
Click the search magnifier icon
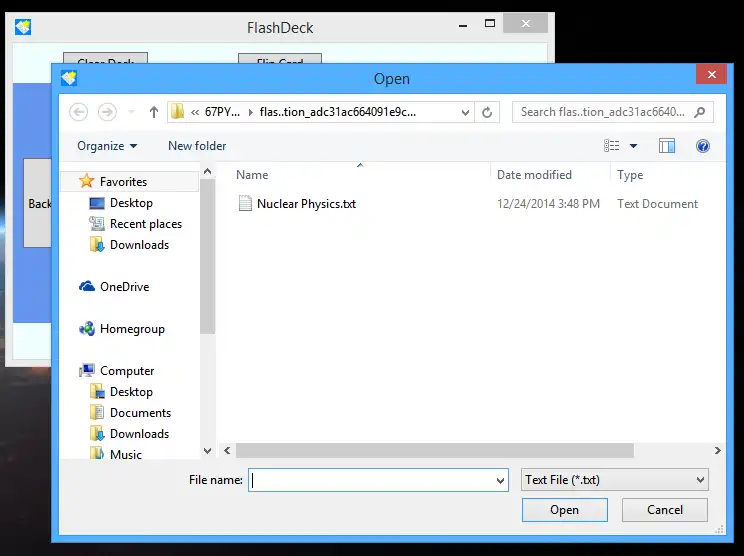(x=699, y=112)
